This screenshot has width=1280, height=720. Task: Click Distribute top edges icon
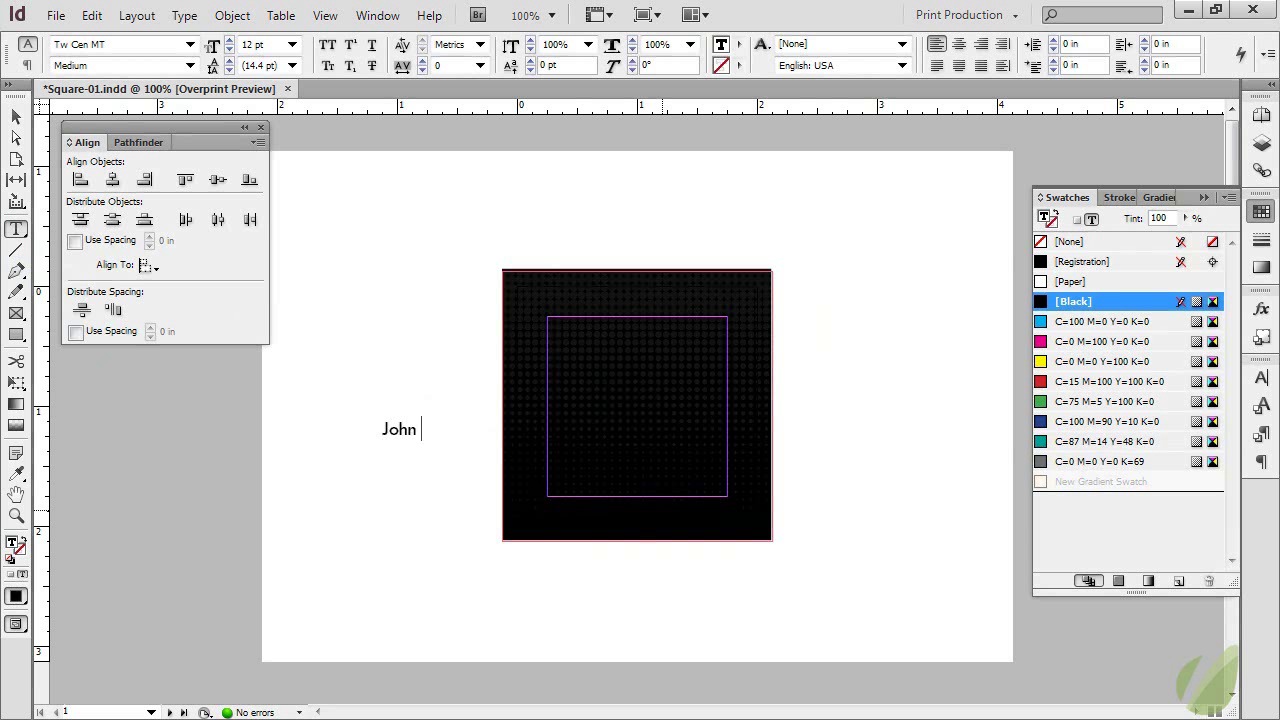tap(81, 220)
